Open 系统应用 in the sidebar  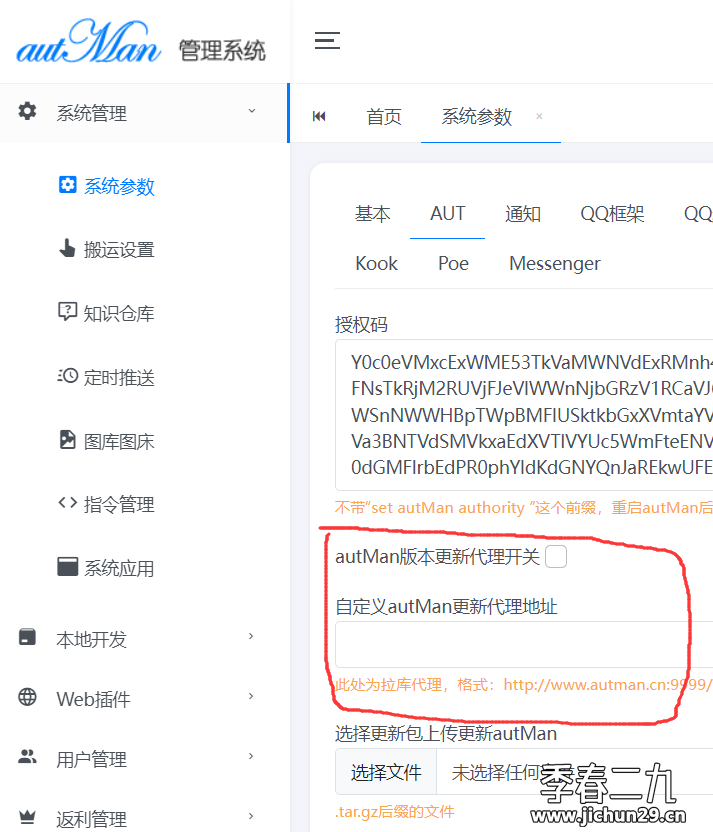tap(119, 568)
